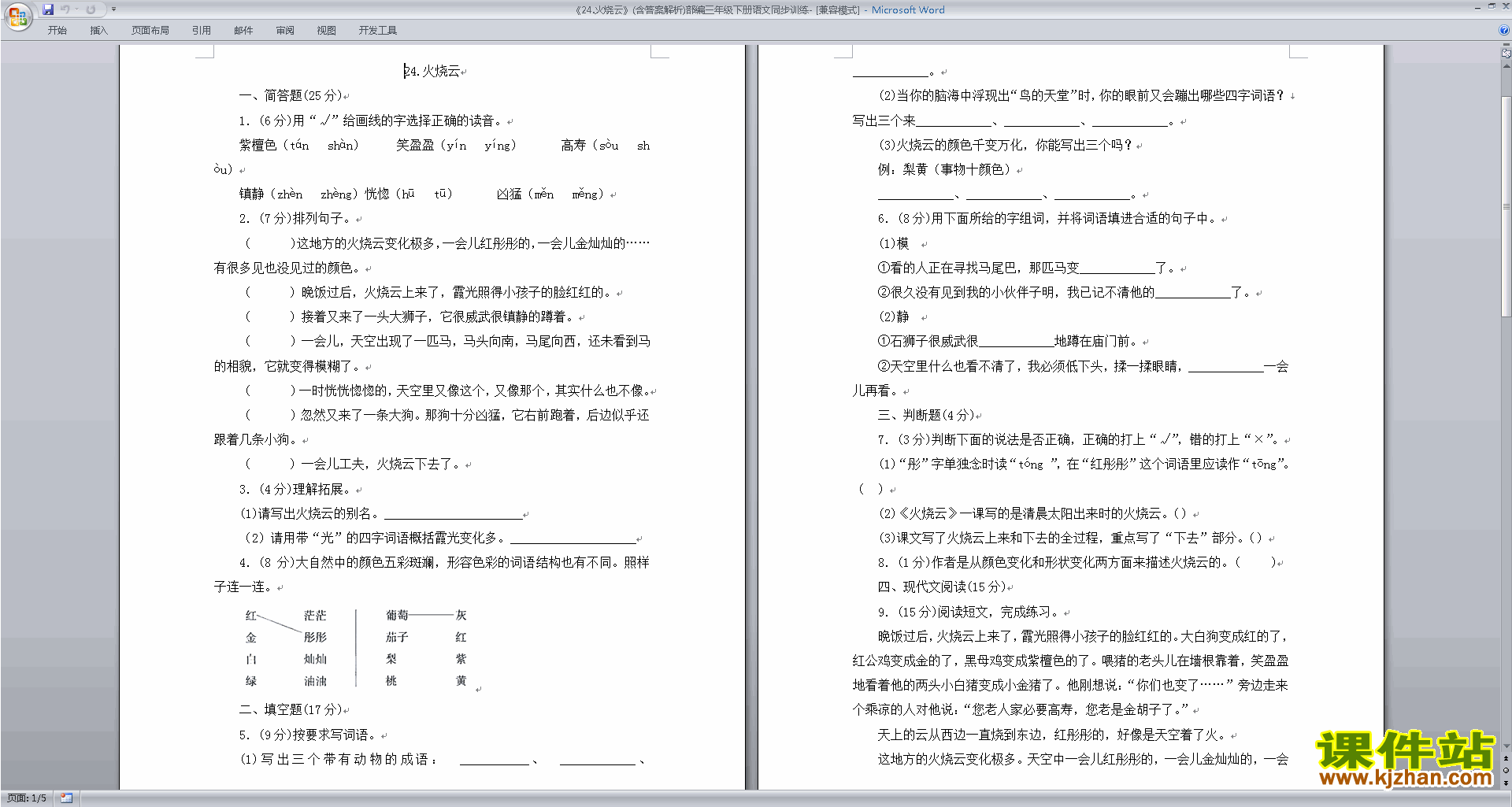Click the heading 二、填空题(17分)
Screen dimensions: 1512x807
point(291,709)
